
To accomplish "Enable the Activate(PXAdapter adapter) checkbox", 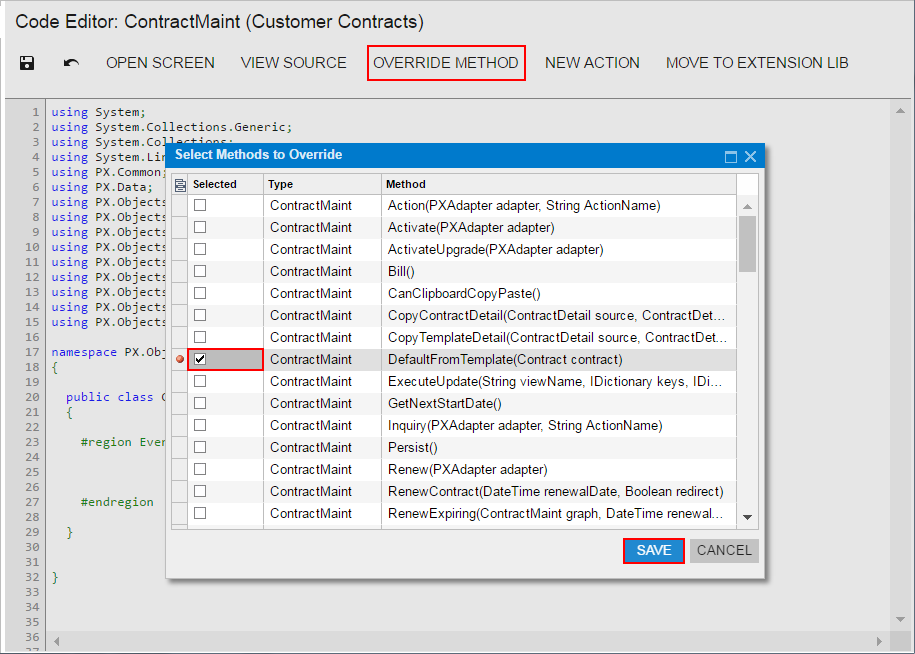I will (200, 227).
